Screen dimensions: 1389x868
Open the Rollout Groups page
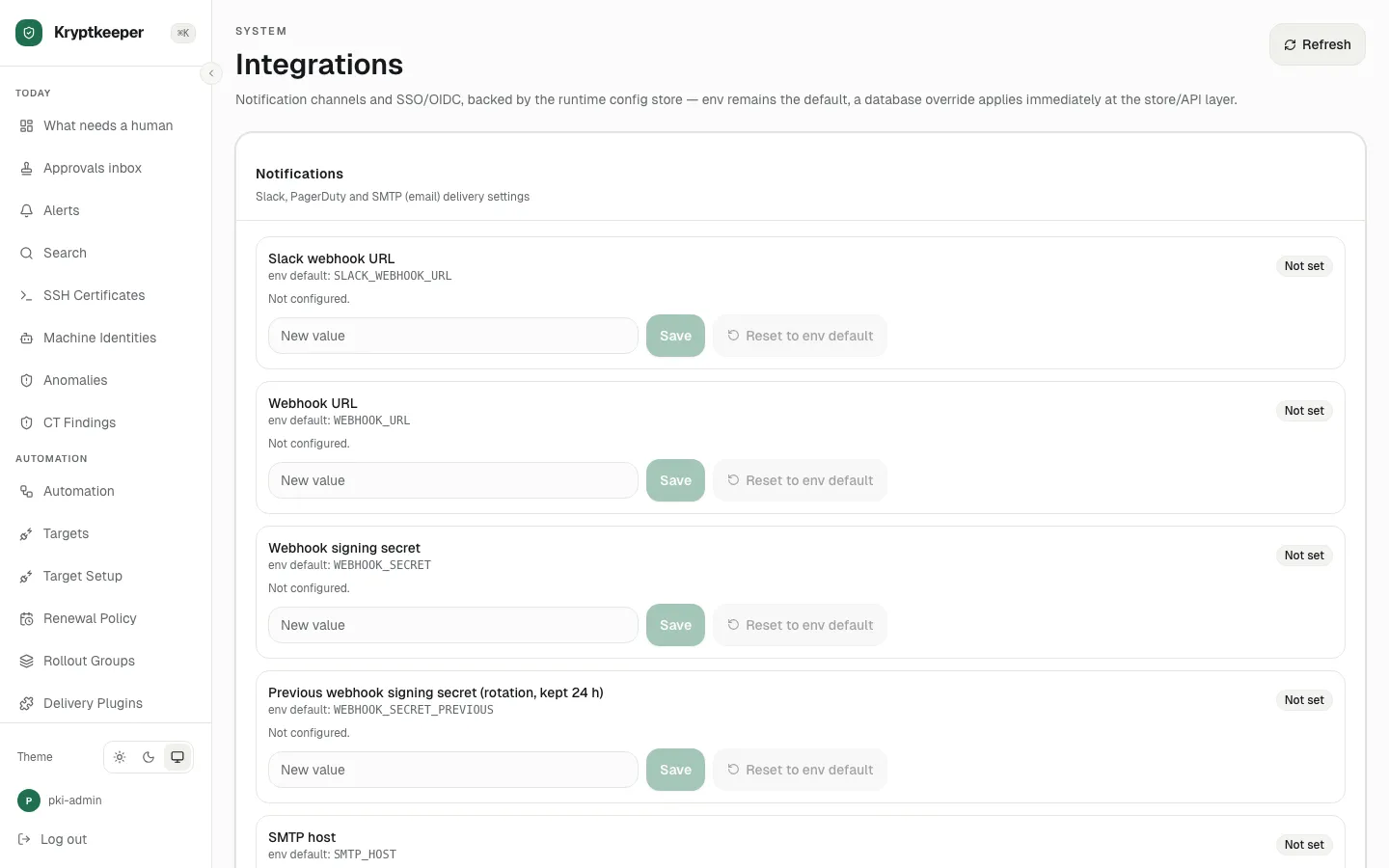coord(105,662)
